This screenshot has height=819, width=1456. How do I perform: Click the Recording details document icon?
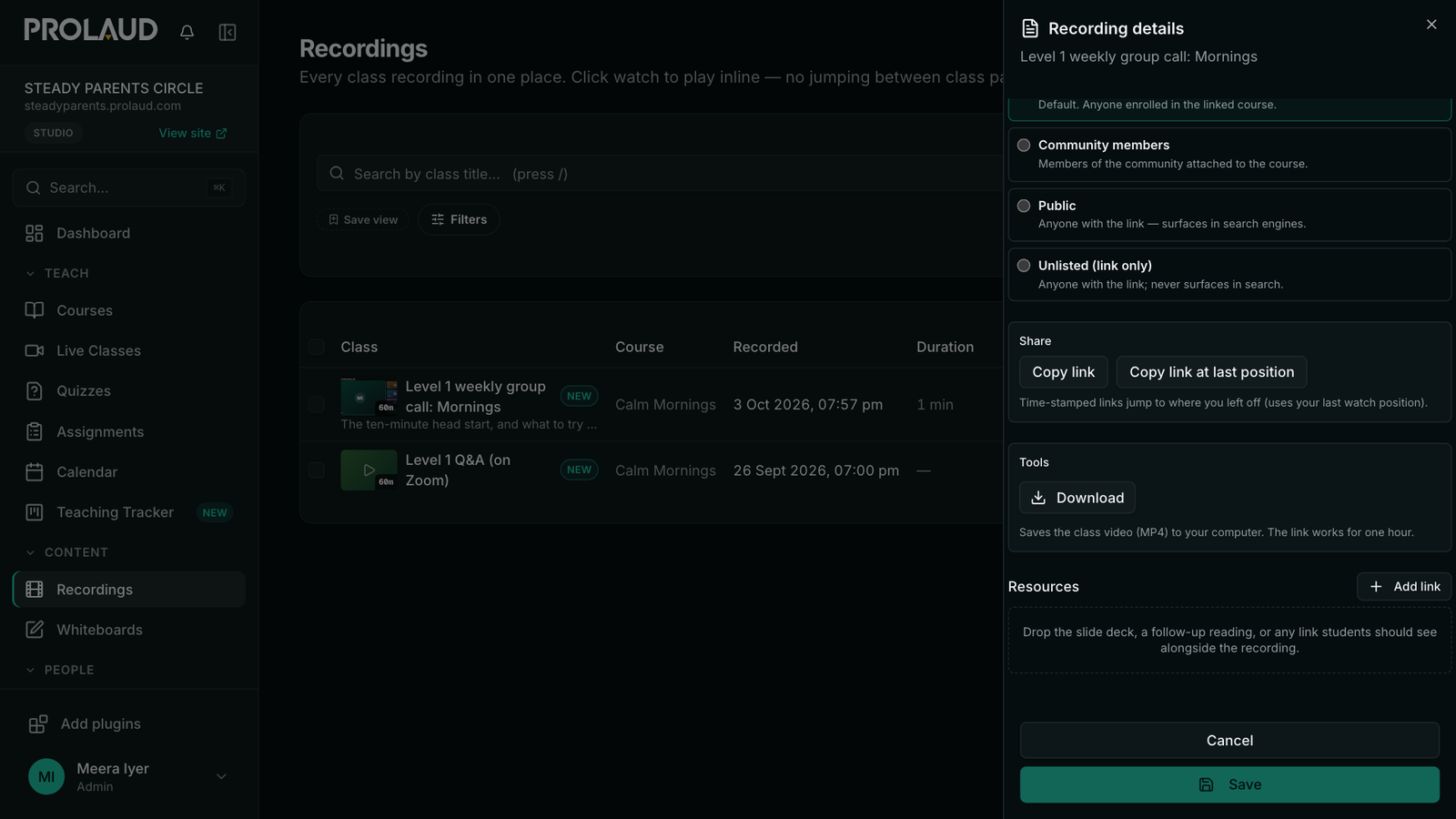(x=1030, y=28)
